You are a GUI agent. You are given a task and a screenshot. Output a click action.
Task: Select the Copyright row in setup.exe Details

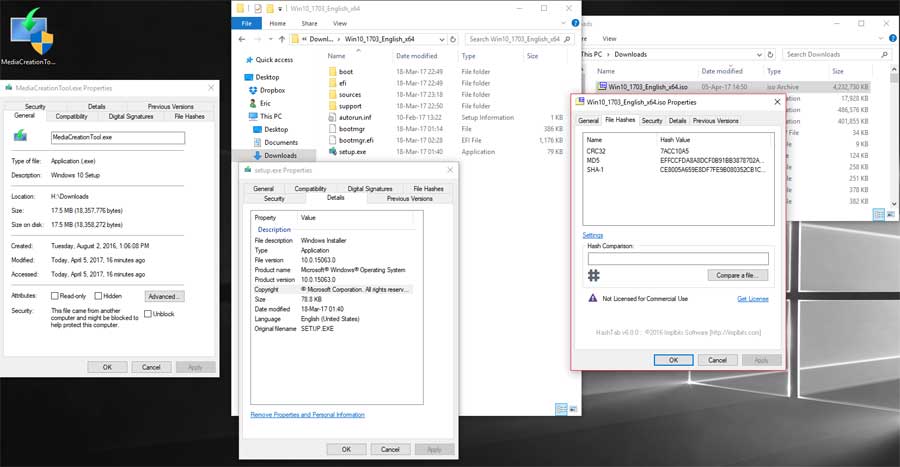(x=332, y=290)
